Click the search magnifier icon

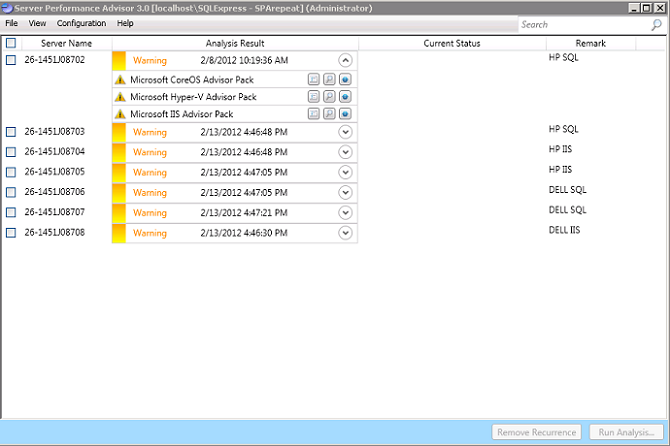point(656,25)
